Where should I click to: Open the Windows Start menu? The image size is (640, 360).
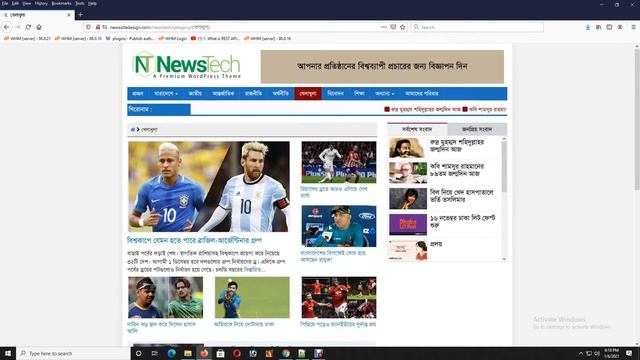8,353
